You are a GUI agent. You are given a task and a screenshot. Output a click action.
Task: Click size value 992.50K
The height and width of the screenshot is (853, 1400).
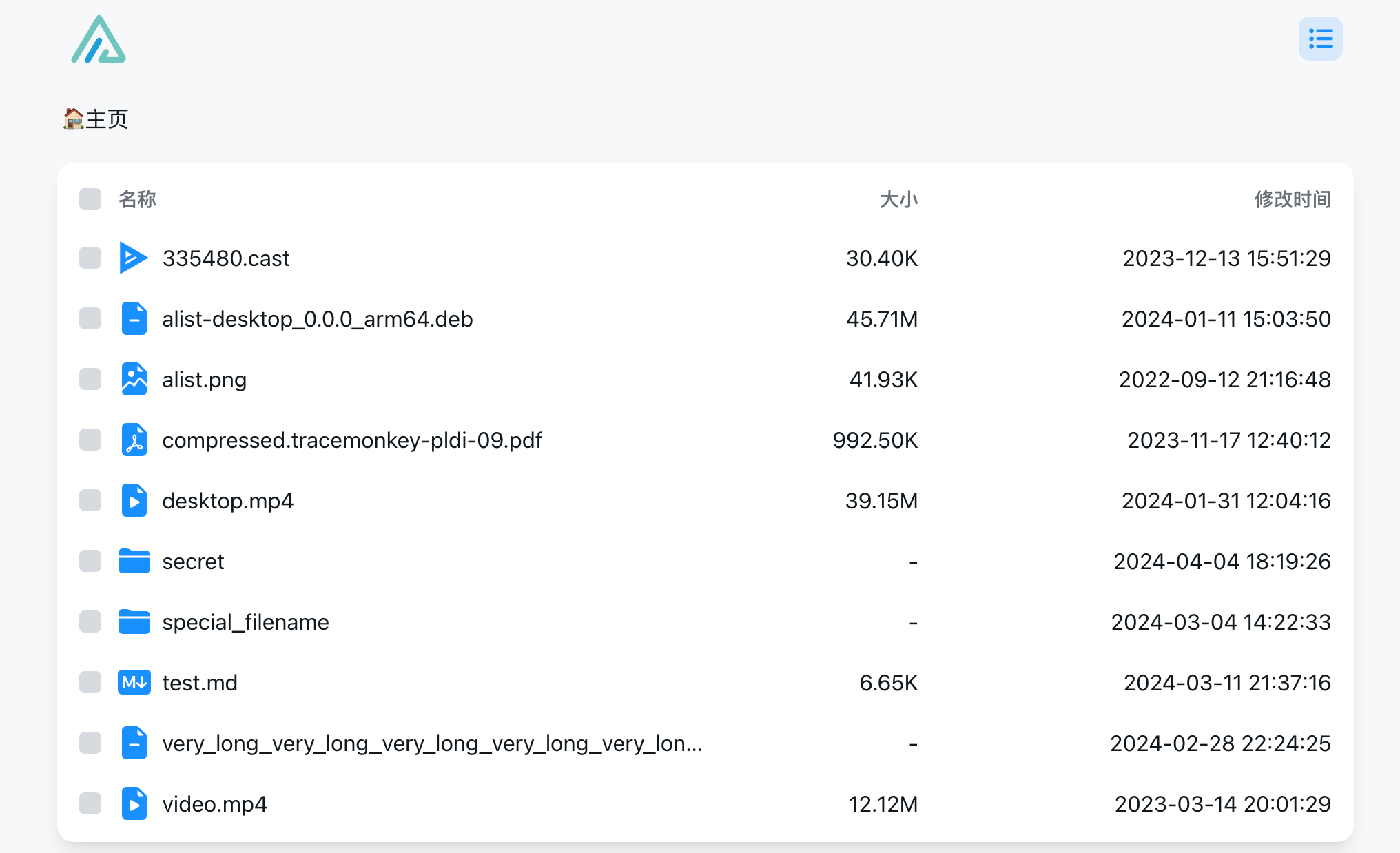pyautogui.click(x=875, y=440)
